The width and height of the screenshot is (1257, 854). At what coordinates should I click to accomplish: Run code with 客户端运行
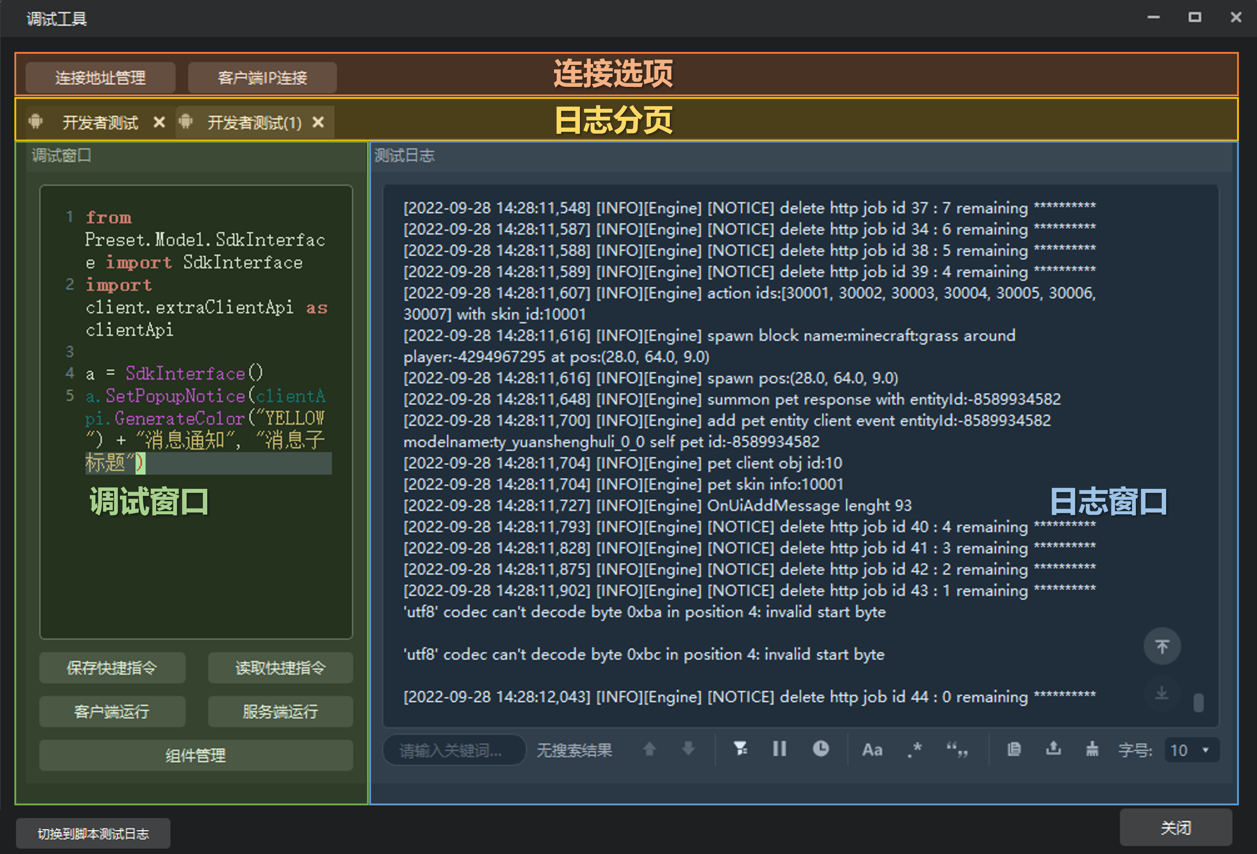pyautogui.click(x=112, y=712)
